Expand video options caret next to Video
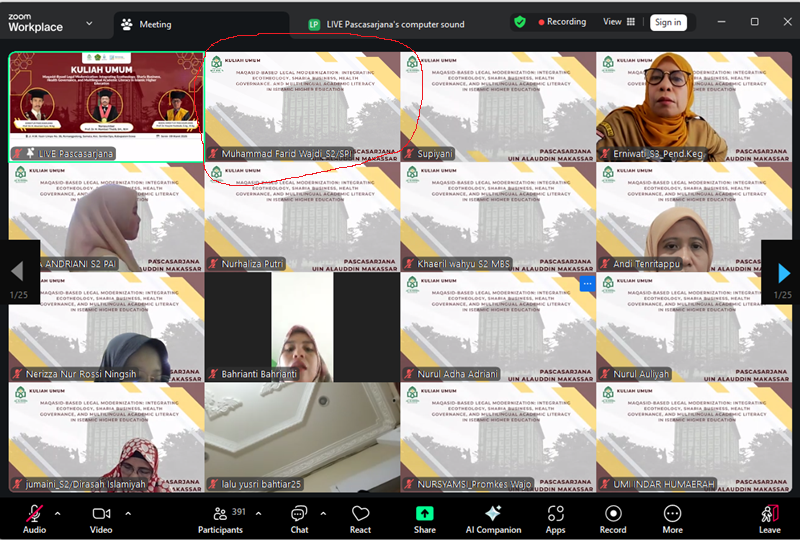Screen dimensions: 800x540 (x=128, y=513)
